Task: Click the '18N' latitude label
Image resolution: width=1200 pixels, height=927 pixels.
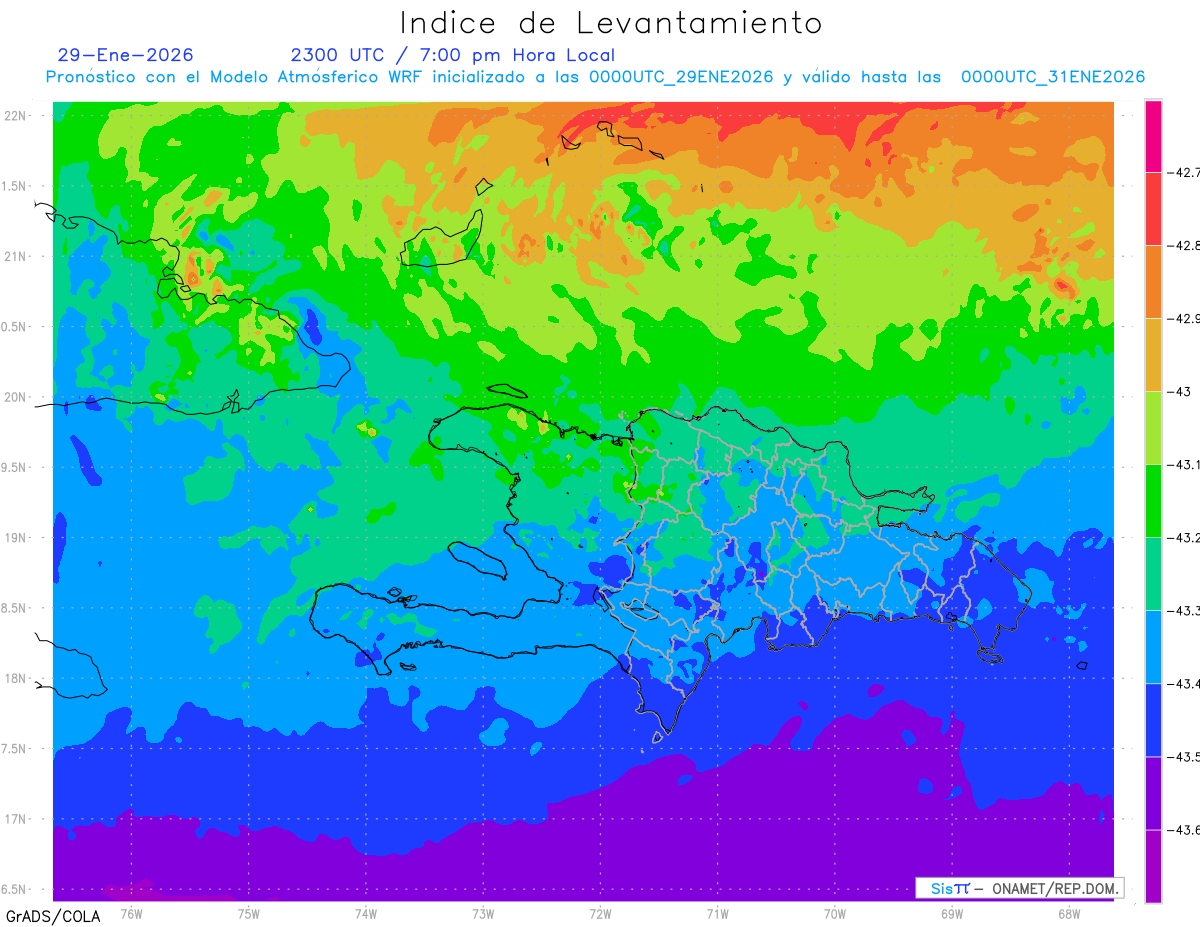Action: tap(16, 678)
